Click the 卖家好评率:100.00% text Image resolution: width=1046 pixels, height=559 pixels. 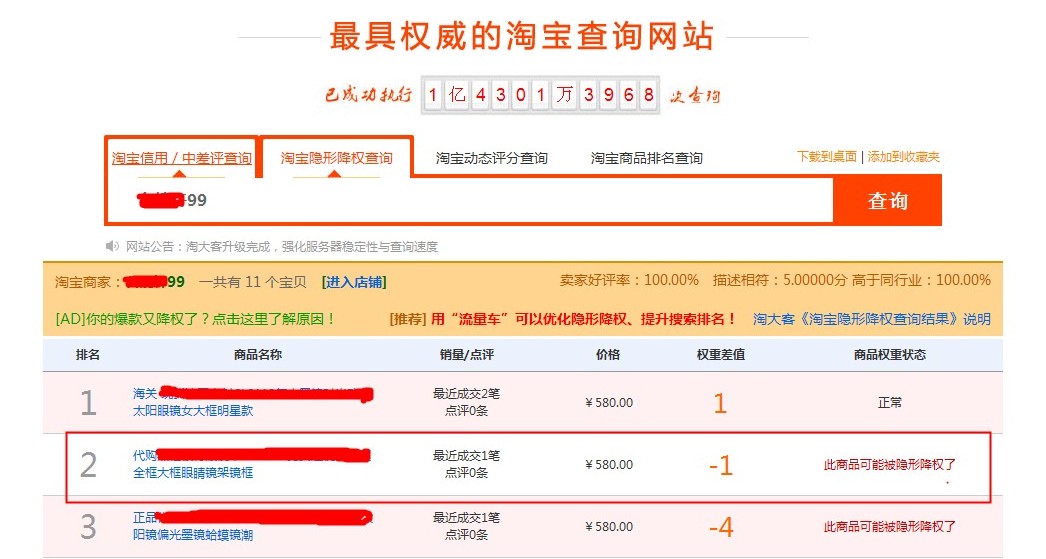[x=629, y=280]
